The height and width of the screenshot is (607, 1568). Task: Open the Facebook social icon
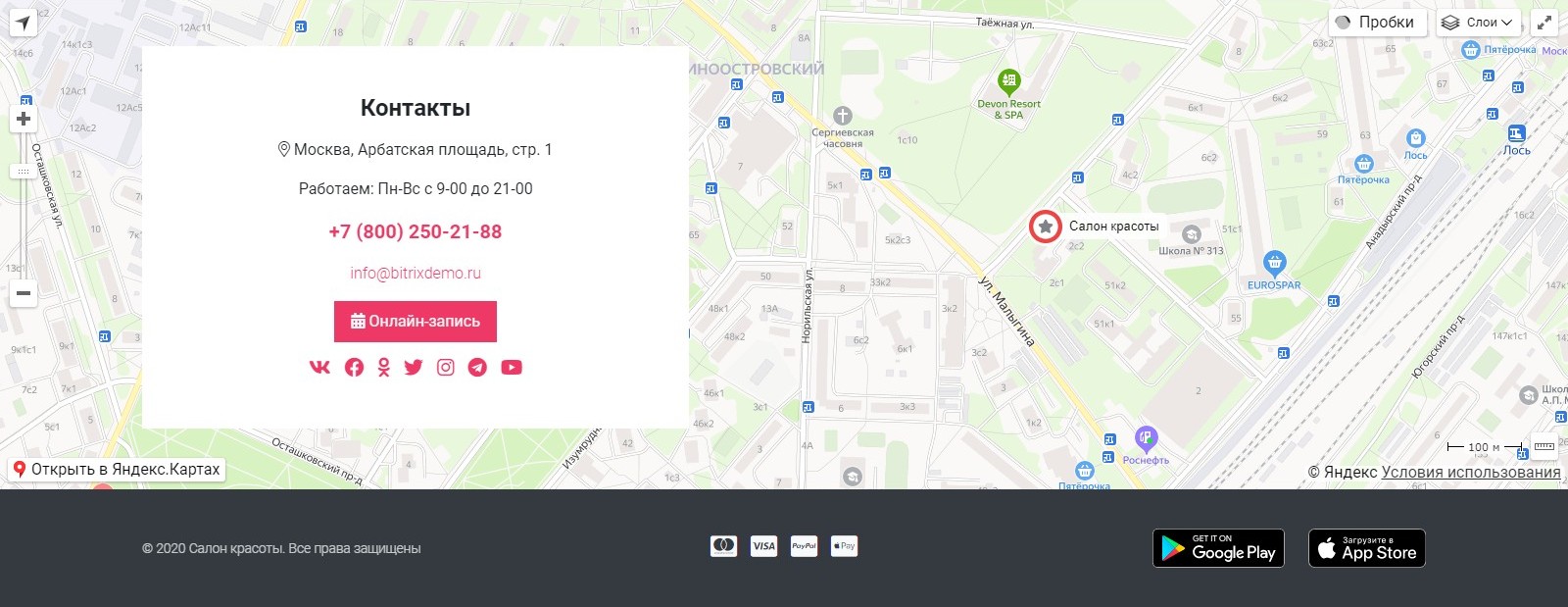click(354, 367)
